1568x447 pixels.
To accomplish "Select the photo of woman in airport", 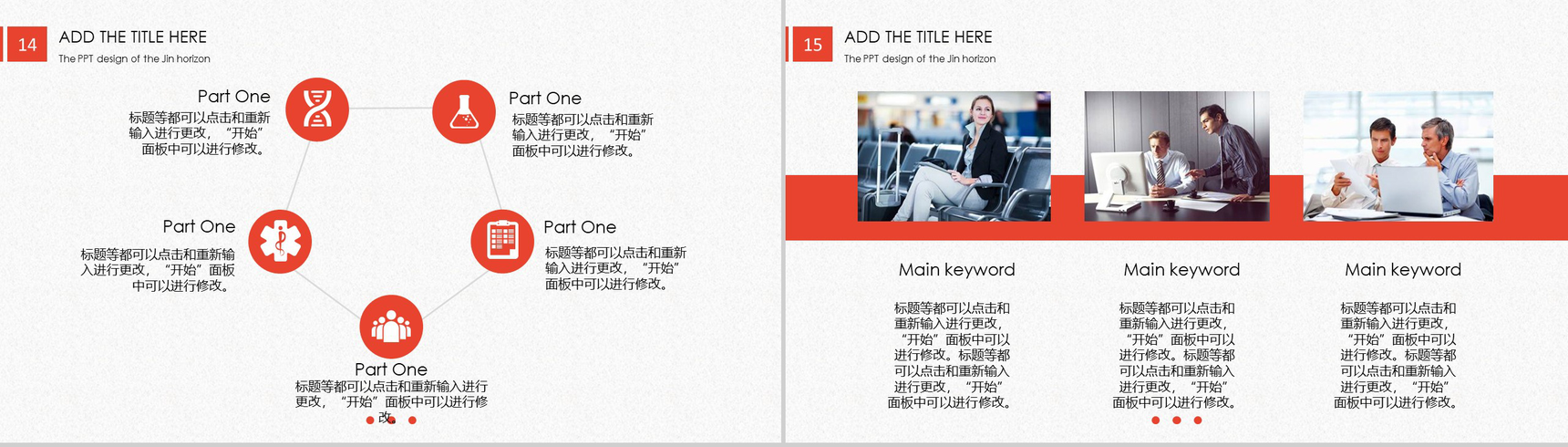I will point(954,156).
